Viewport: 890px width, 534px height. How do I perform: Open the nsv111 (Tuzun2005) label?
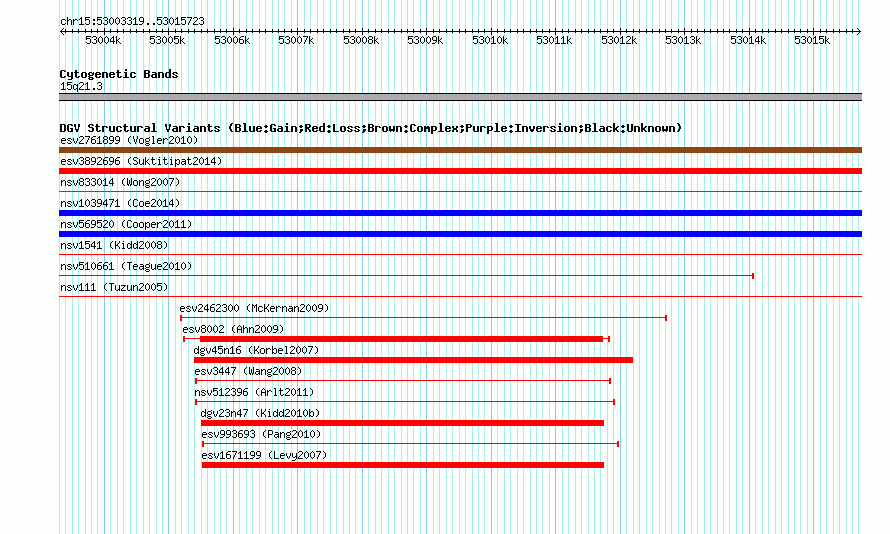(114, 287)
